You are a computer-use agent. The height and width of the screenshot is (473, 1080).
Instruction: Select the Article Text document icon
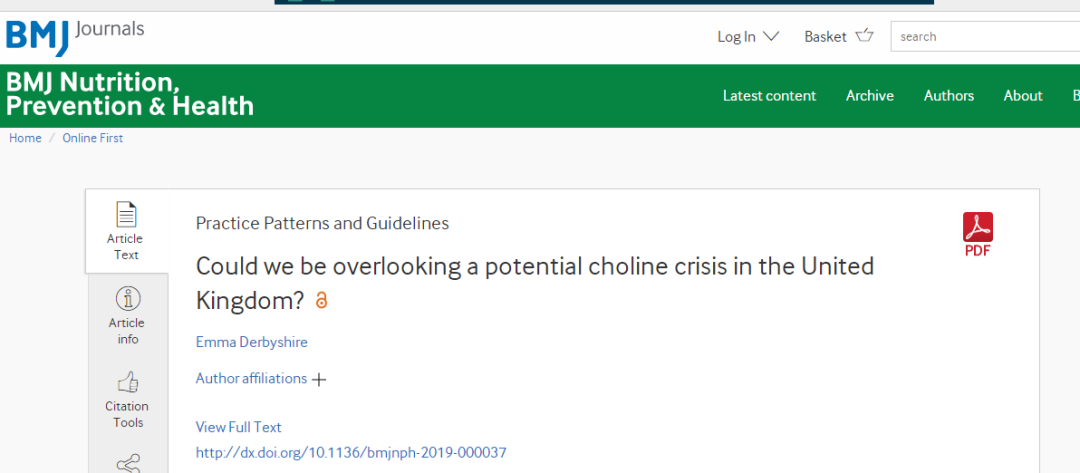click(x=127, y=214)
